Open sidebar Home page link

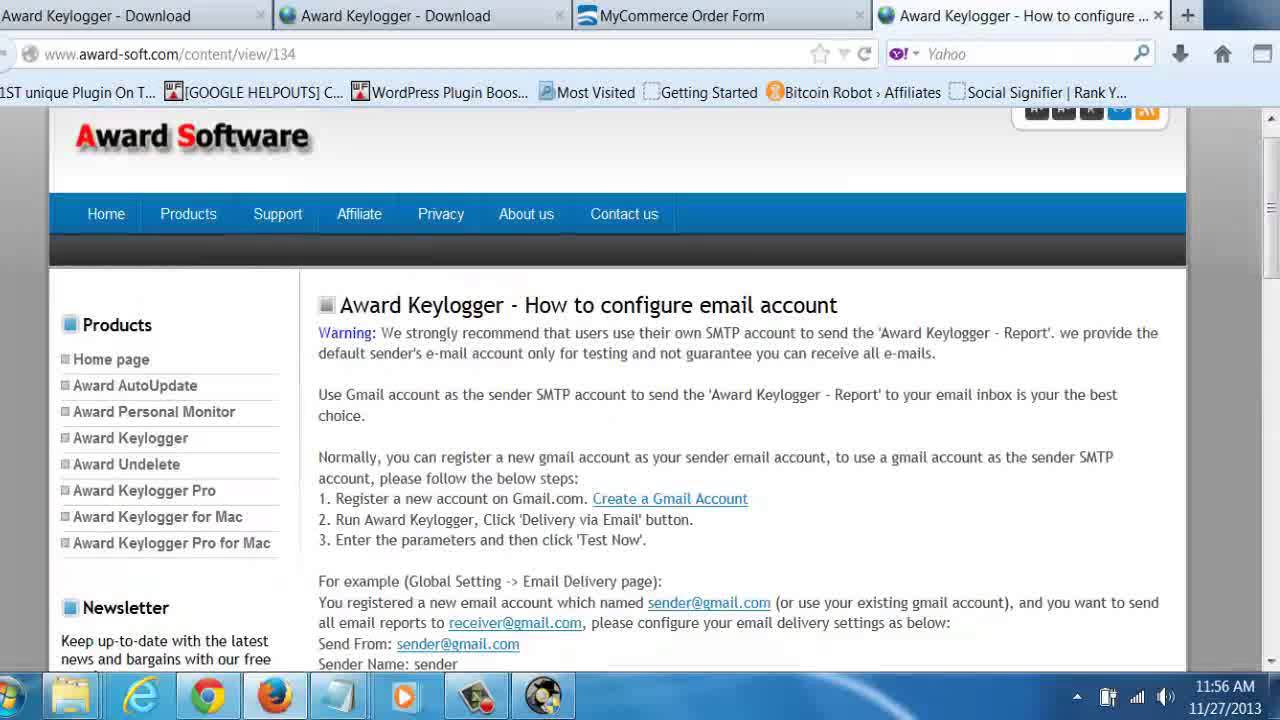[x=111, y=359]
